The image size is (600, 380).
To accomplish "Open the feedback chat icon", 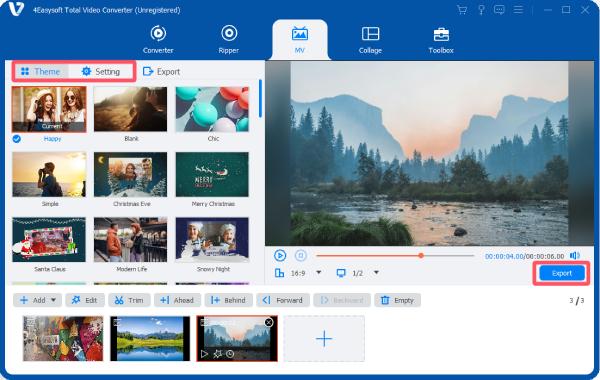I will coord(499,10).
